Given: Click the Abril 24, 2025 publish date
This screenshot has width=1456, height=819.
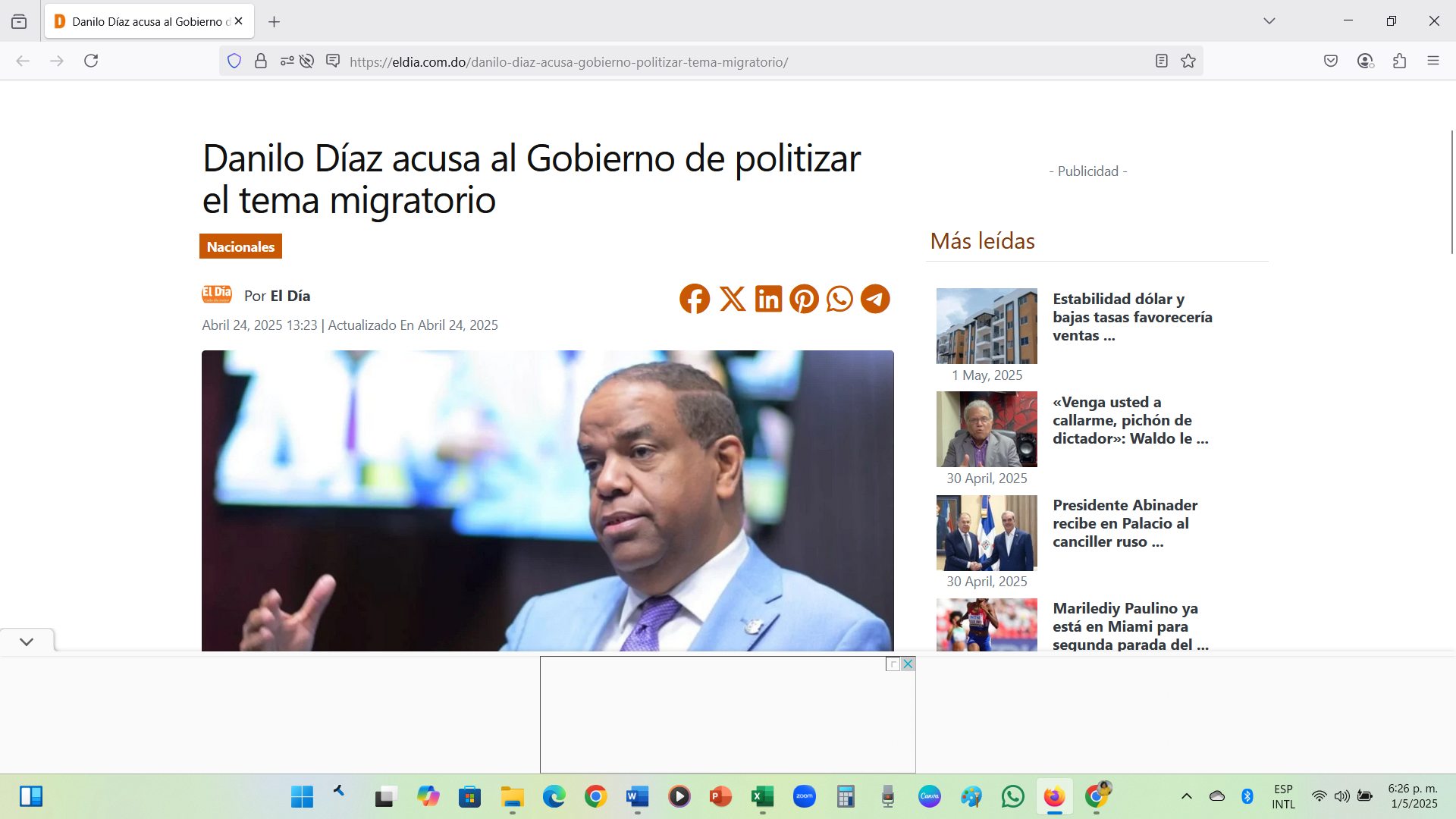Looking at the screenshot, I should [x=259, y=325].
